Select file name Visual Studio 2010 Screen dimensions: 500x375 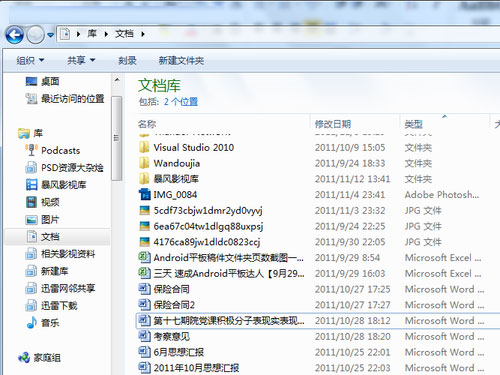click(x=194, y=147)
